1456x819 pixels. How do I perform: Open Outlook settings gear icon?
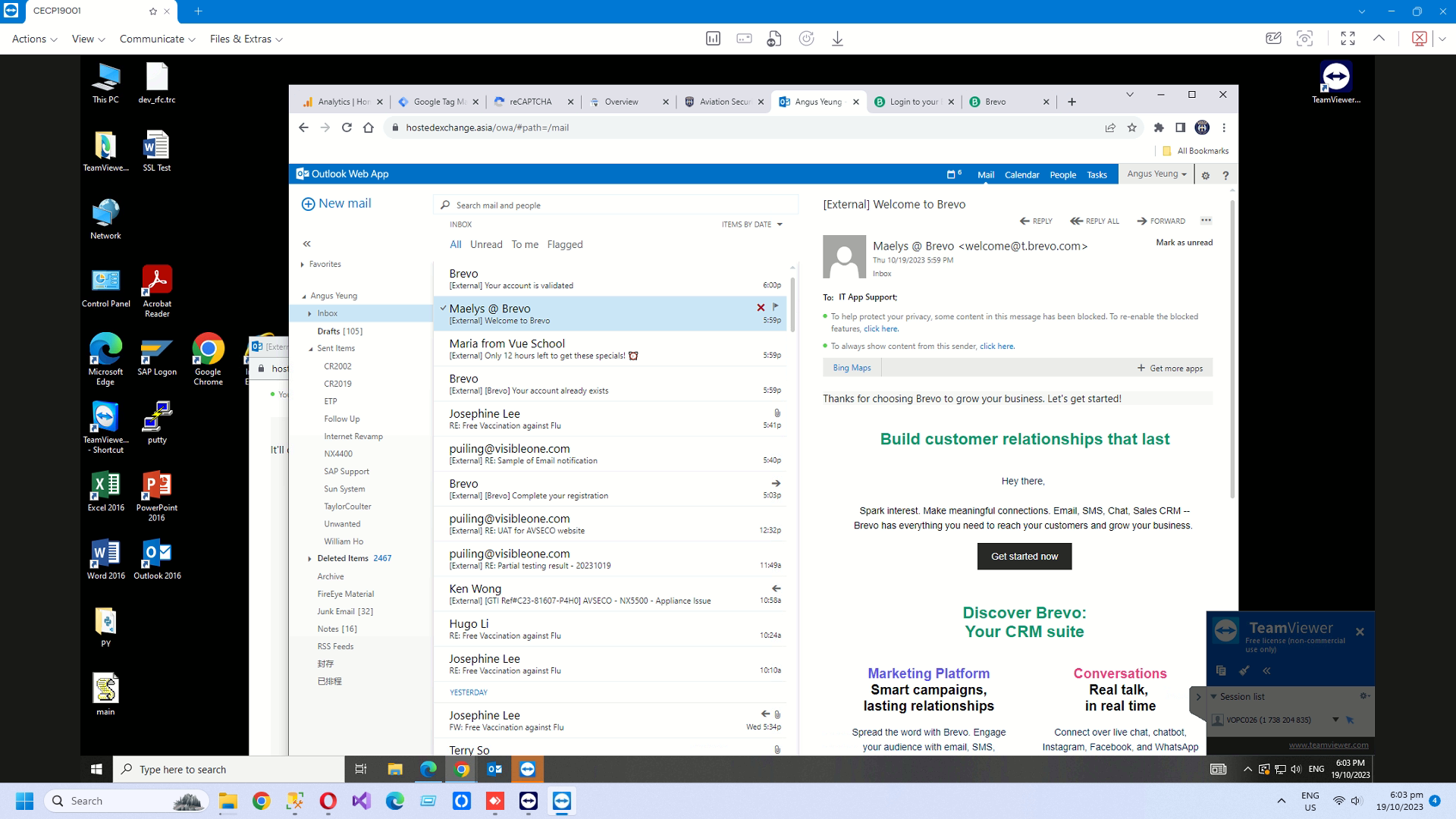(x=1205, y=175)
